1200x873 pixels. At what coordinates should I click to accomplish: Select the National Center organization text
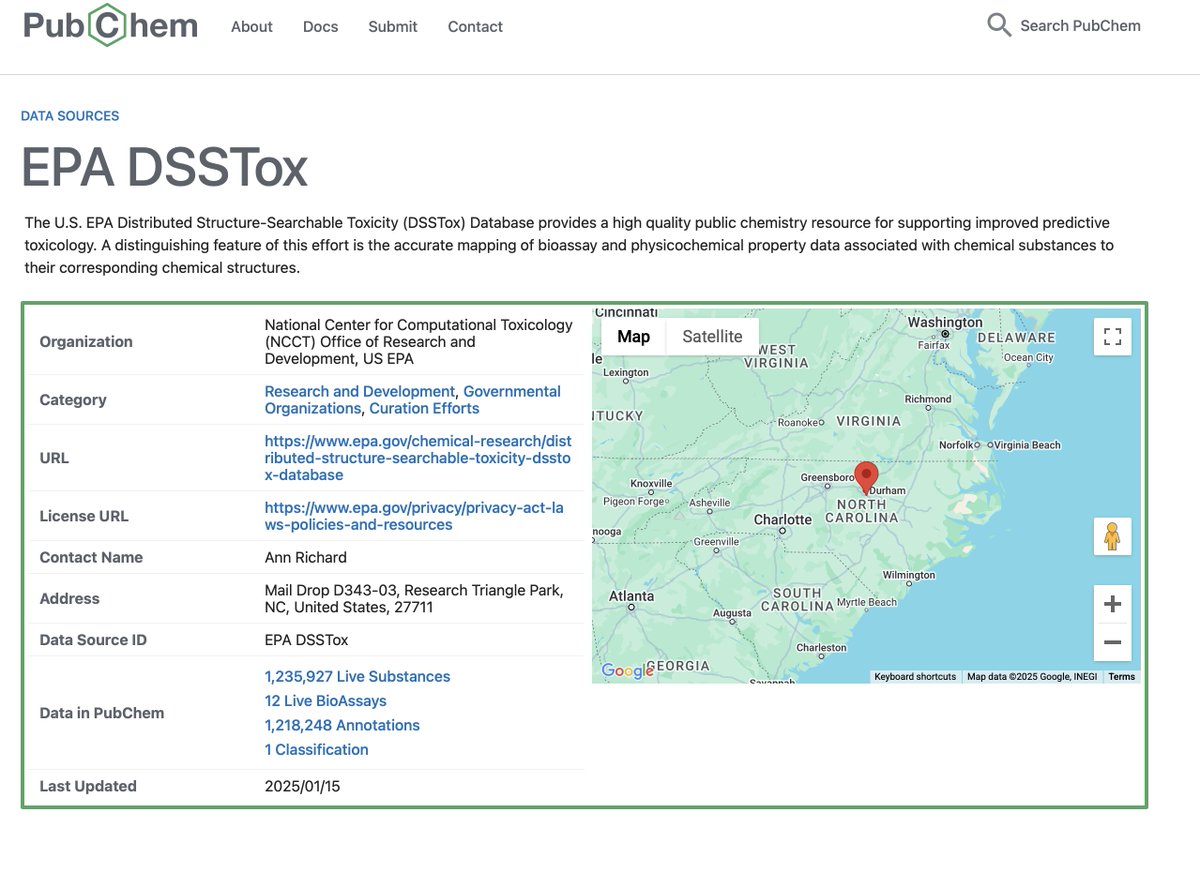point(419,342)
